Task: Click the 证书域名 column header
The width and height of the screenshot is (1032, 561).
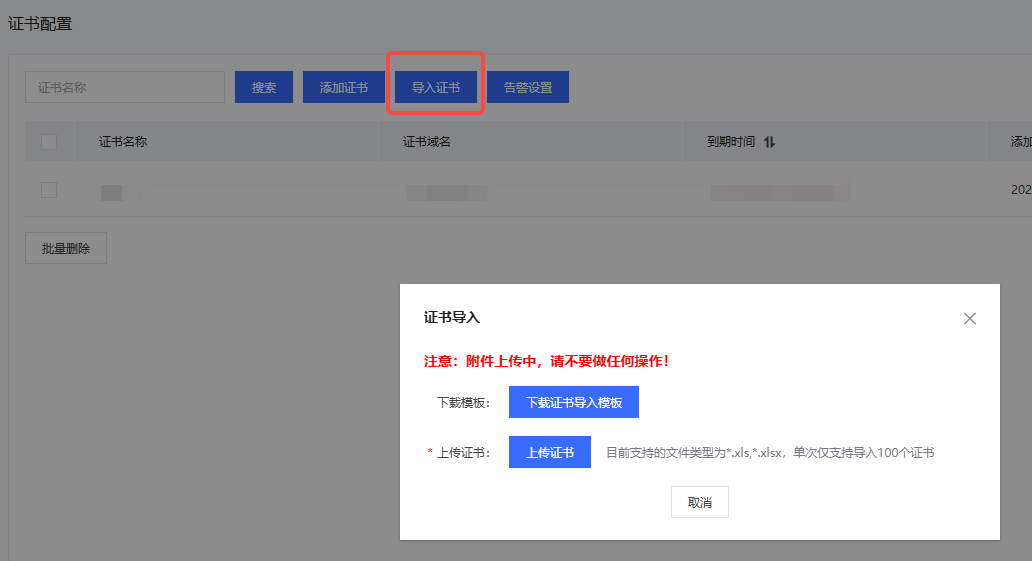Action: pyautogui.click(x=427, y=142)
